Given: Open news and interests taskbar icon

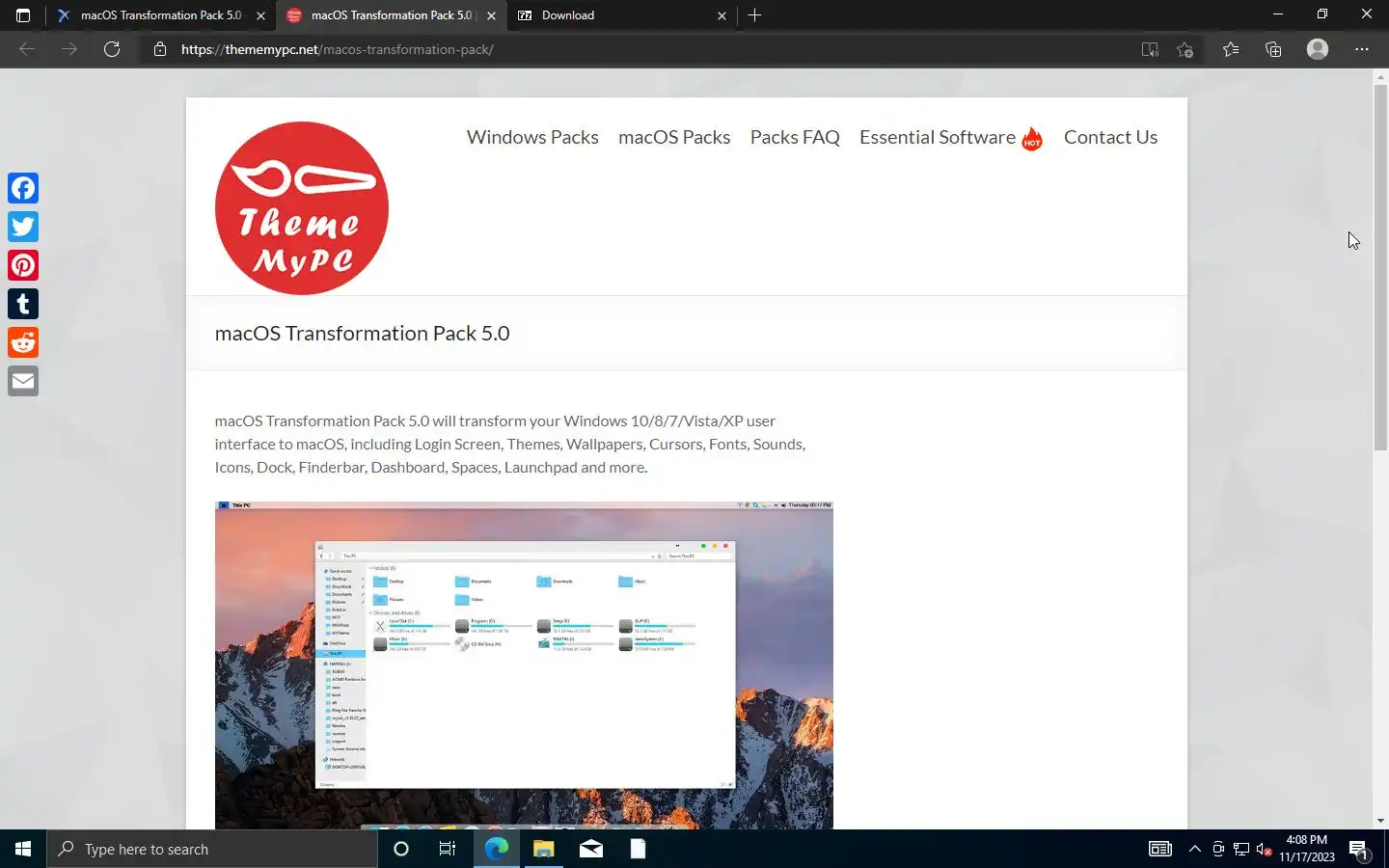Looking at the screenshot, I should tap(1160, 849).
